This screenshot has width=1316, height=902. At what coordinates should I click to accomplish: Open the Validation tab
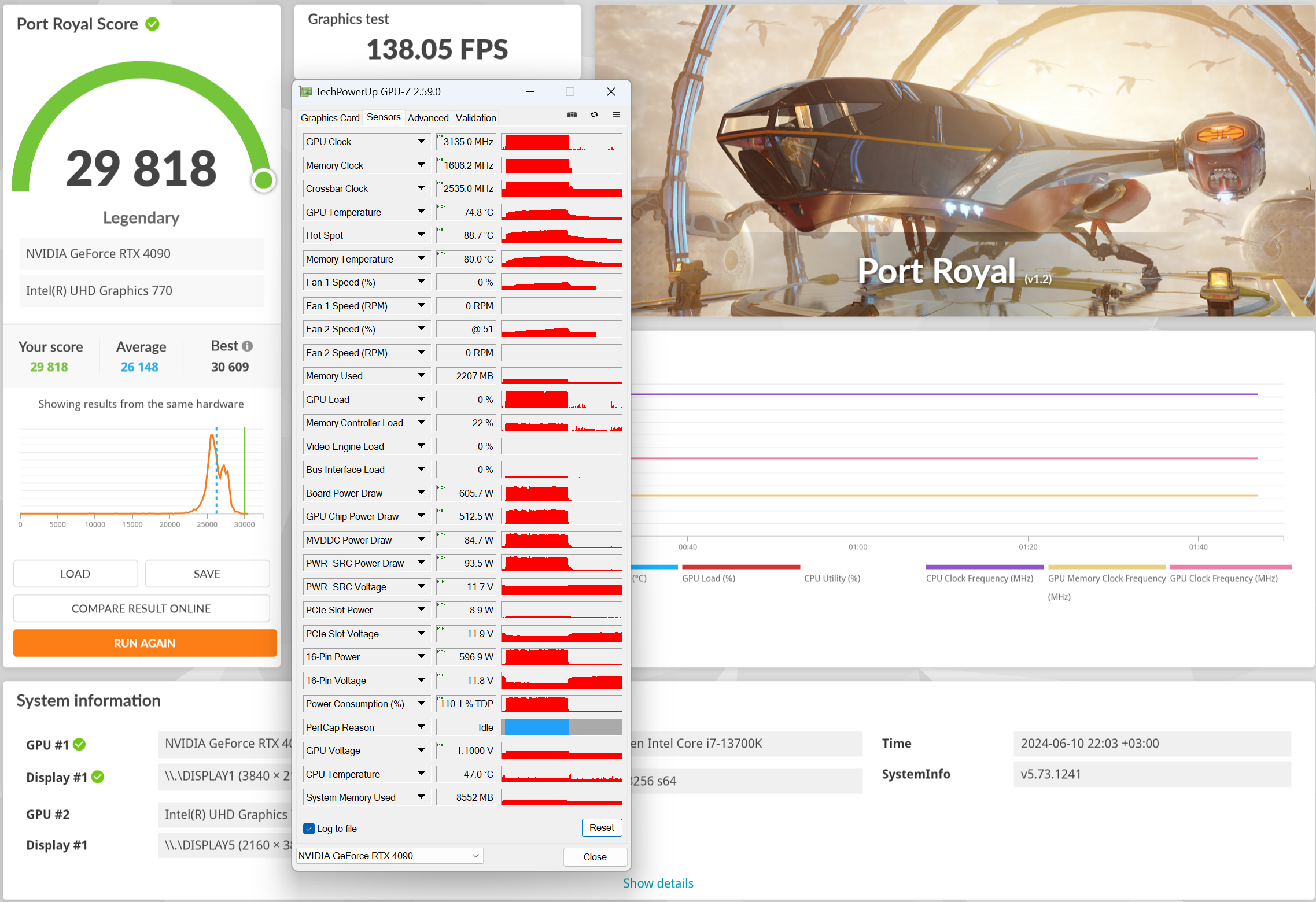[x=475, y=118]
